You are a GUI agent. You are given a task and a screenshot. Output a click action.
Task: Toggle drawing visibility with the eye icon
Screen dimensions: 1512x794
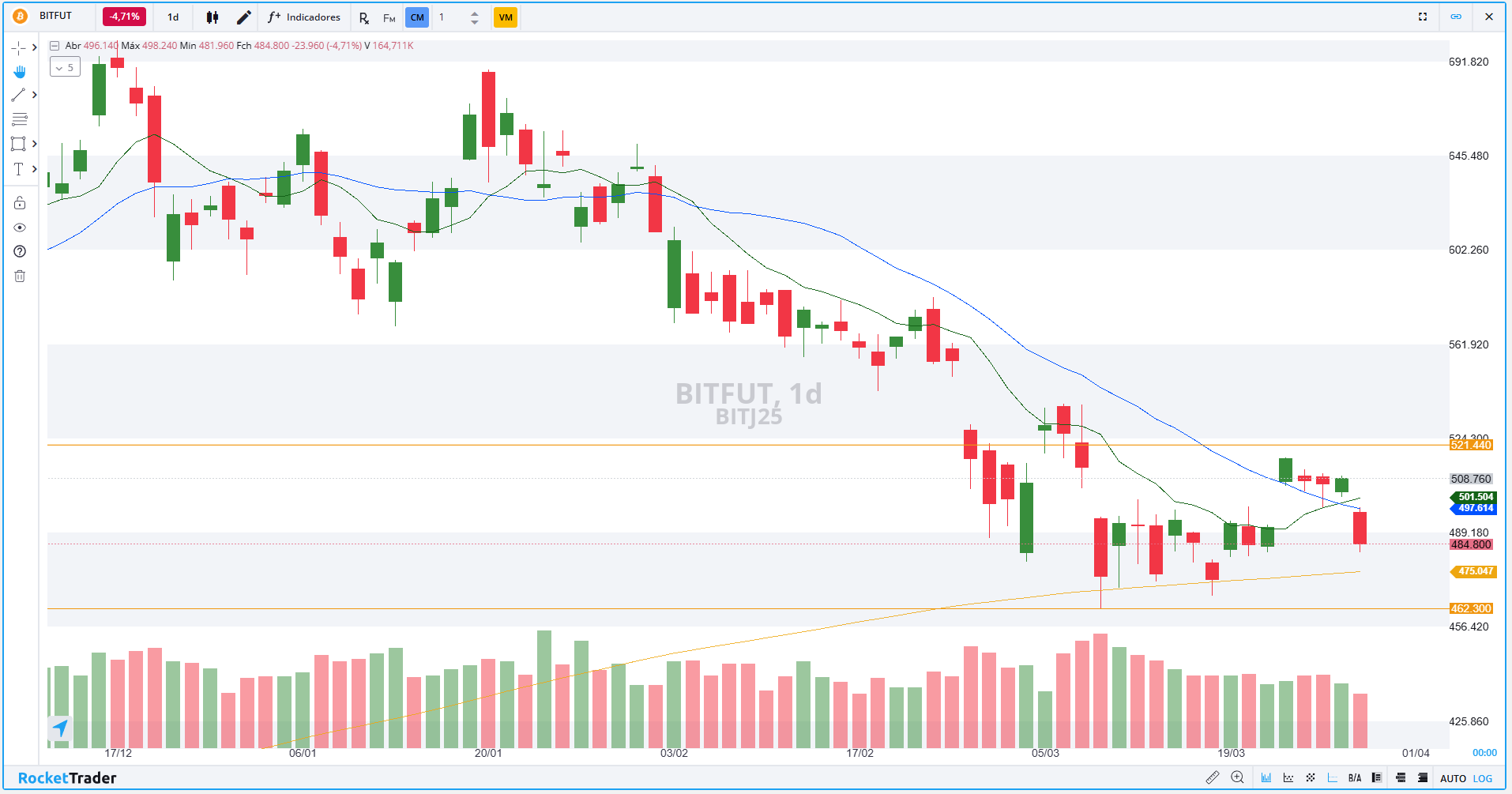click(x=20, y=228)
